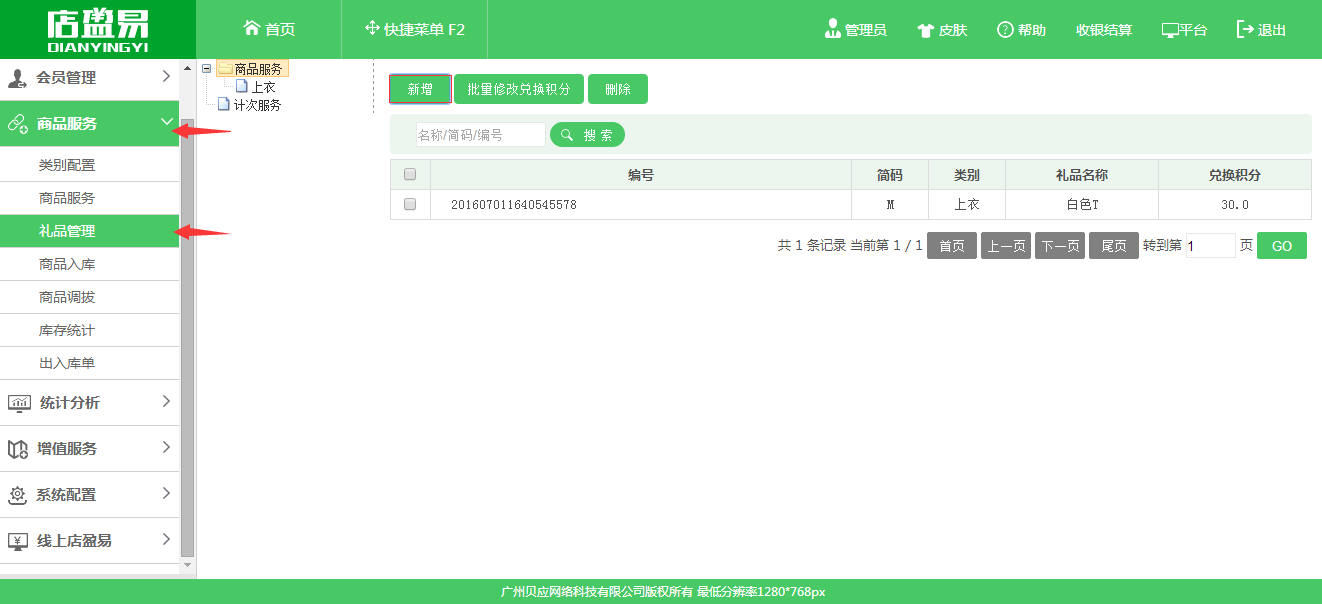The width and height of the screenshot is (1322, 604).
Task: Click the 兑换积分 column header
Action: 1235,175
